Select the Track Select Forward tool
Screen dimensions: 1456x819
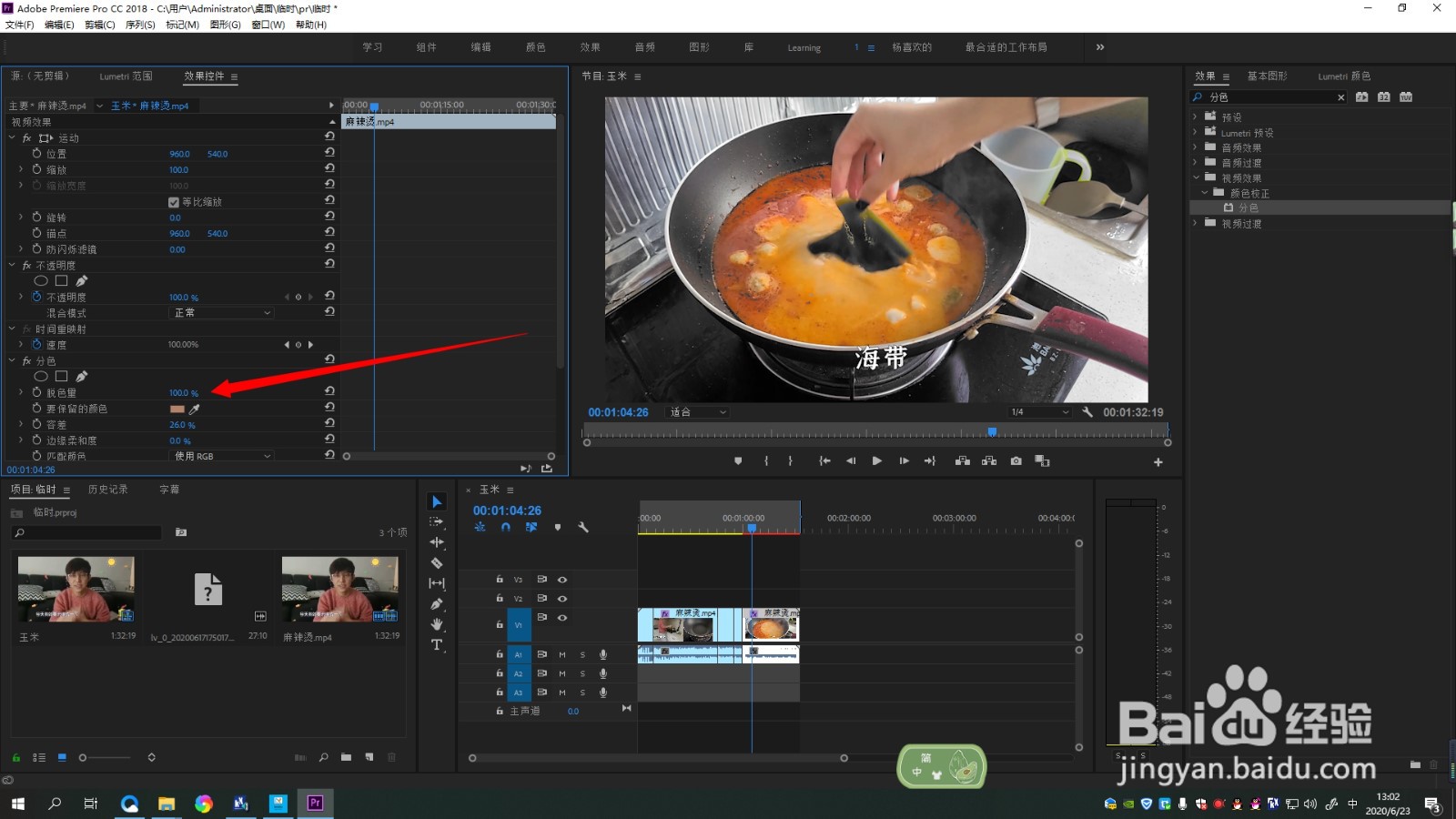click(437, 521)
